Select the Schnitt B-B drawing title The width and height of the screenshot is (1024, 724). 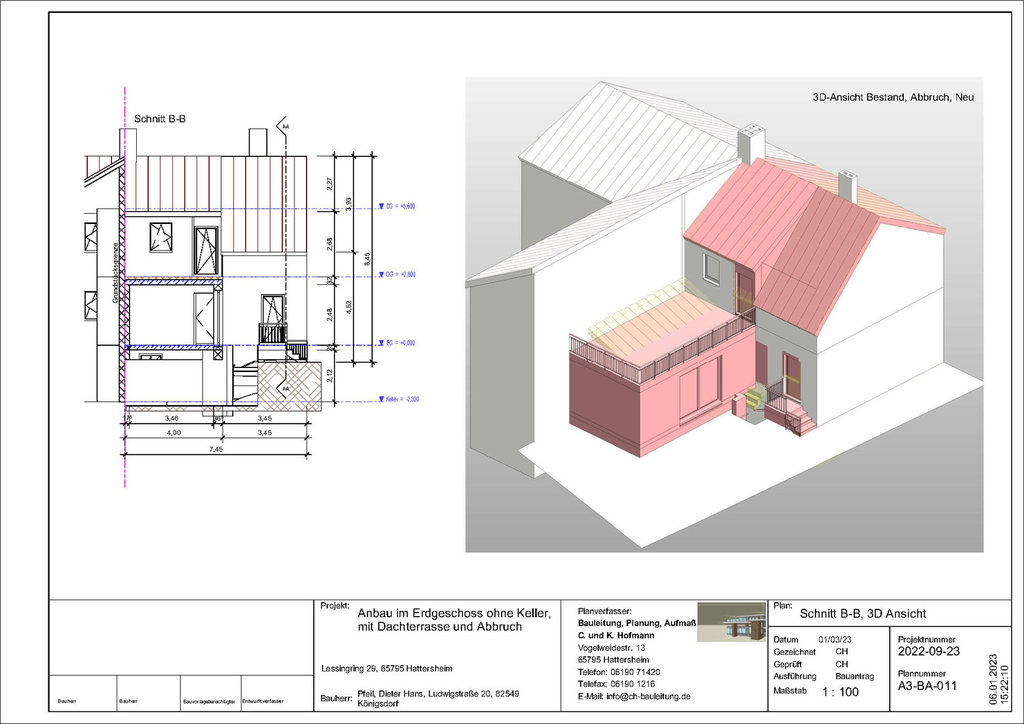coord(161,119)
